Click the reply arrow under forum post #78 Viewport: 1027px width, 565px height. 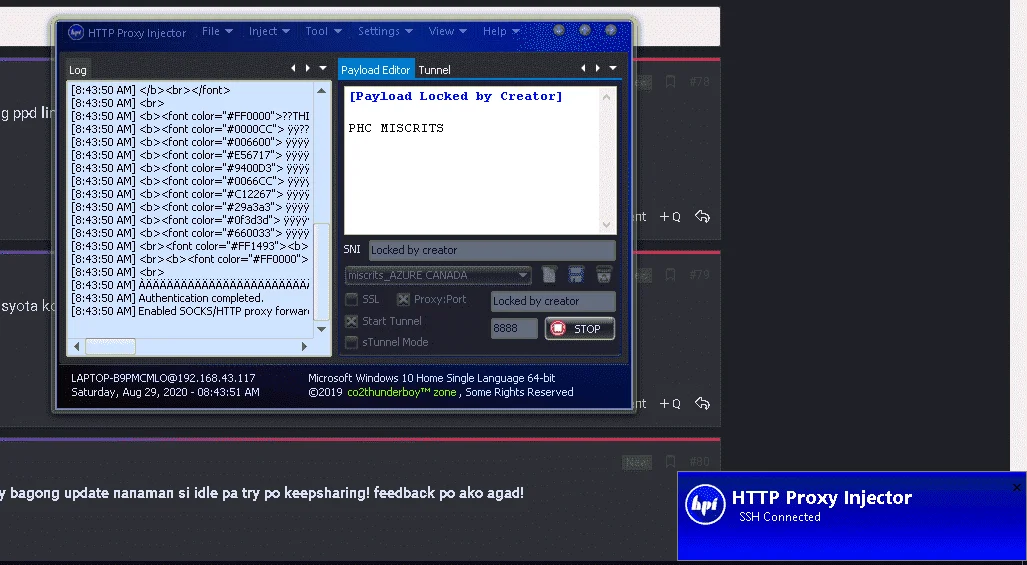(x=702, y=217)
